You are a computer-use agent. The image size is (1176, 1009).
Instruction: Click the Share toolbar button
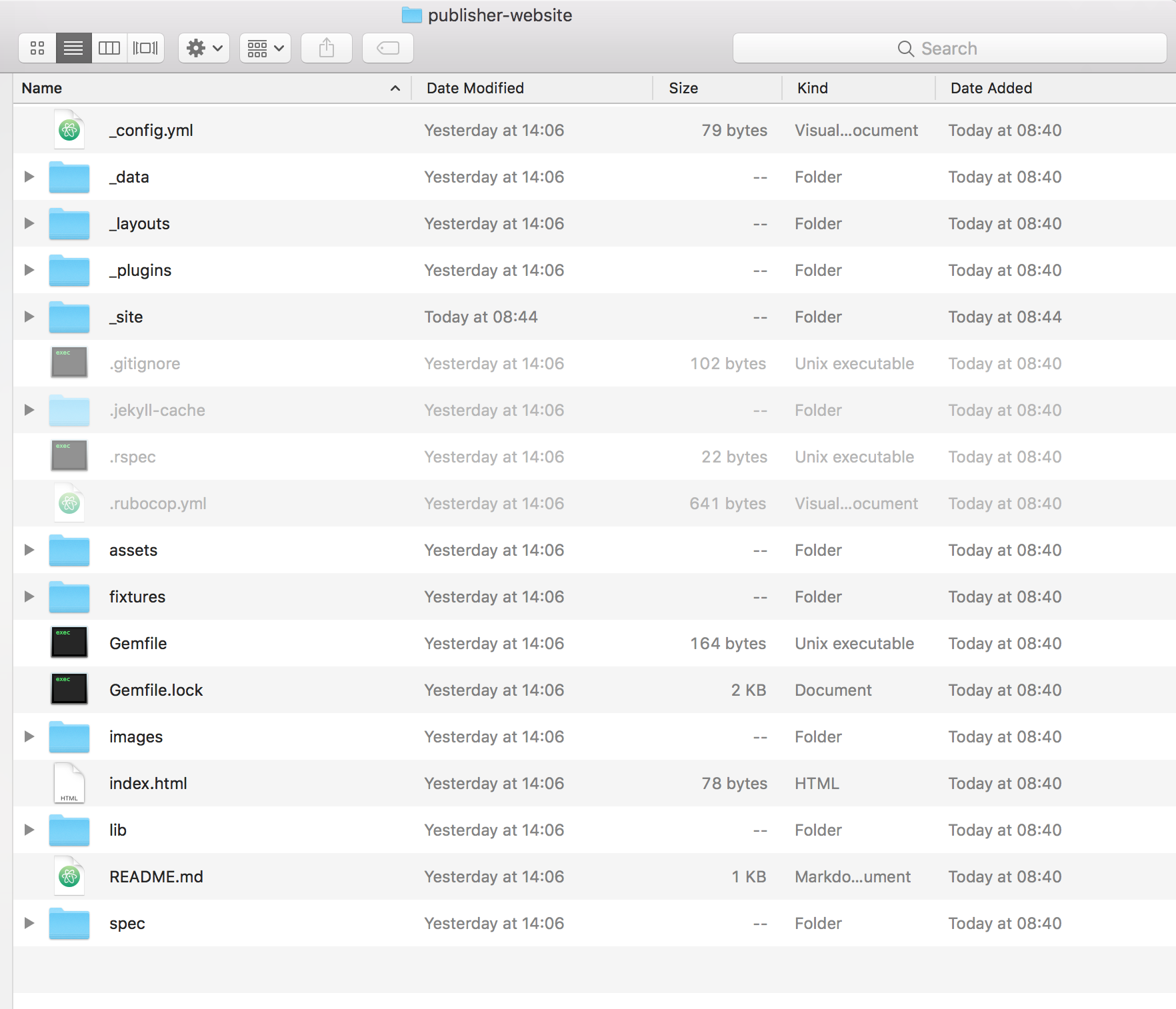[327, 48]
